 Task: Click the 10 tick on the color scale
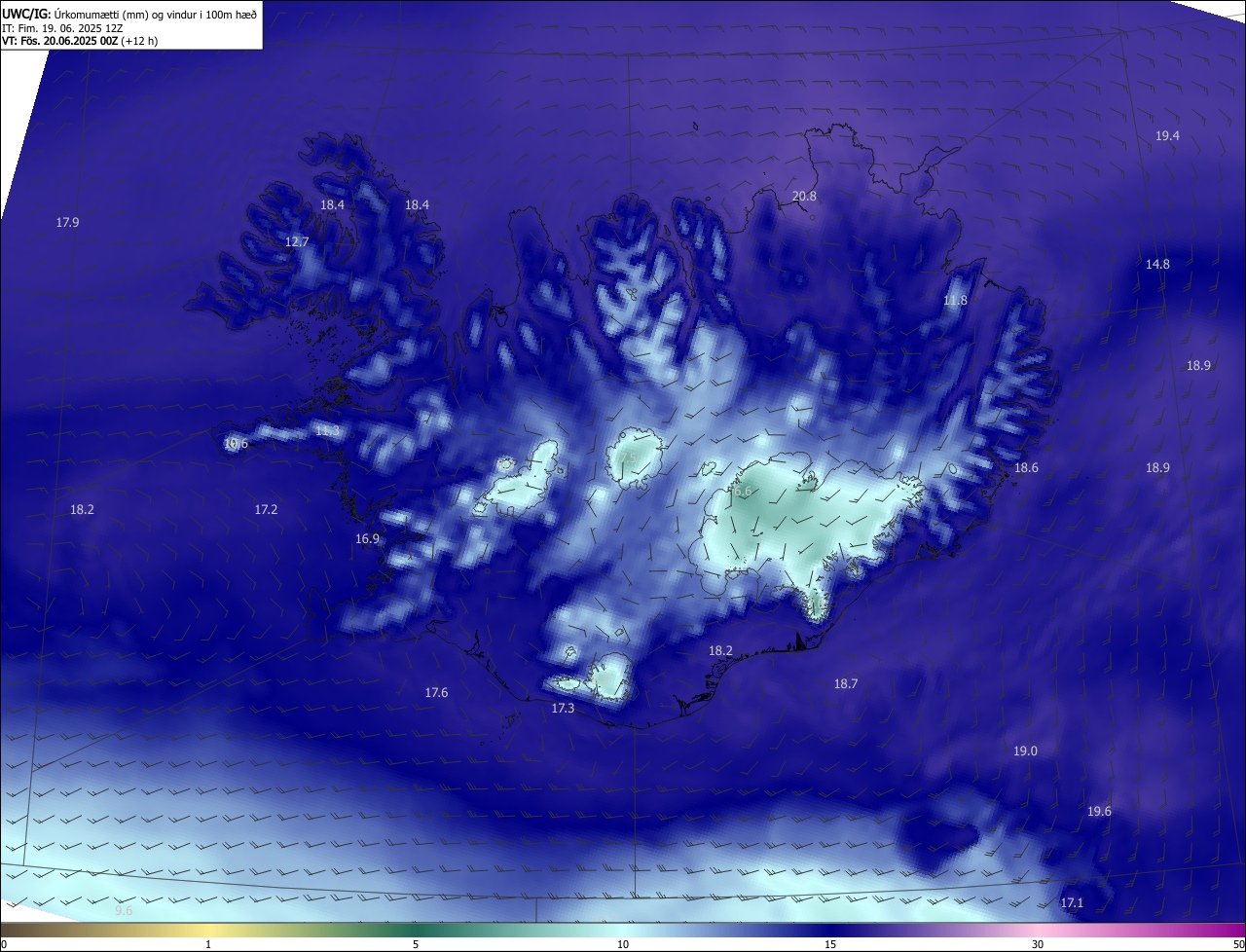tap(623, 944)
